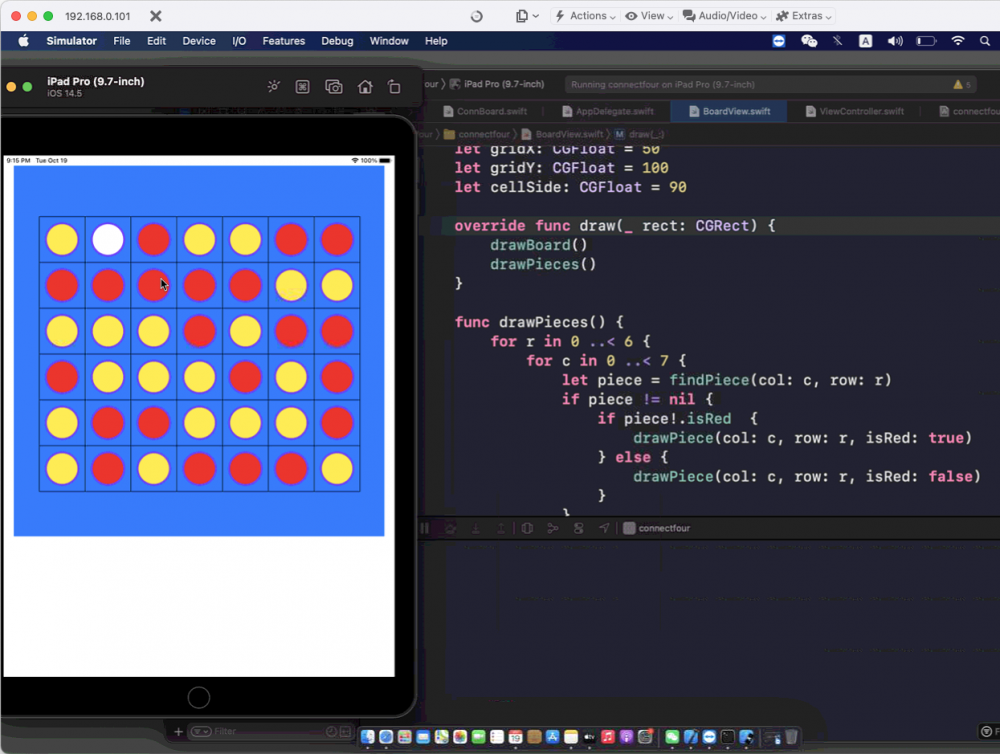Click drawBoard() call in the code
Screen dimensions: 1000x754
click(x=538, y=245)
